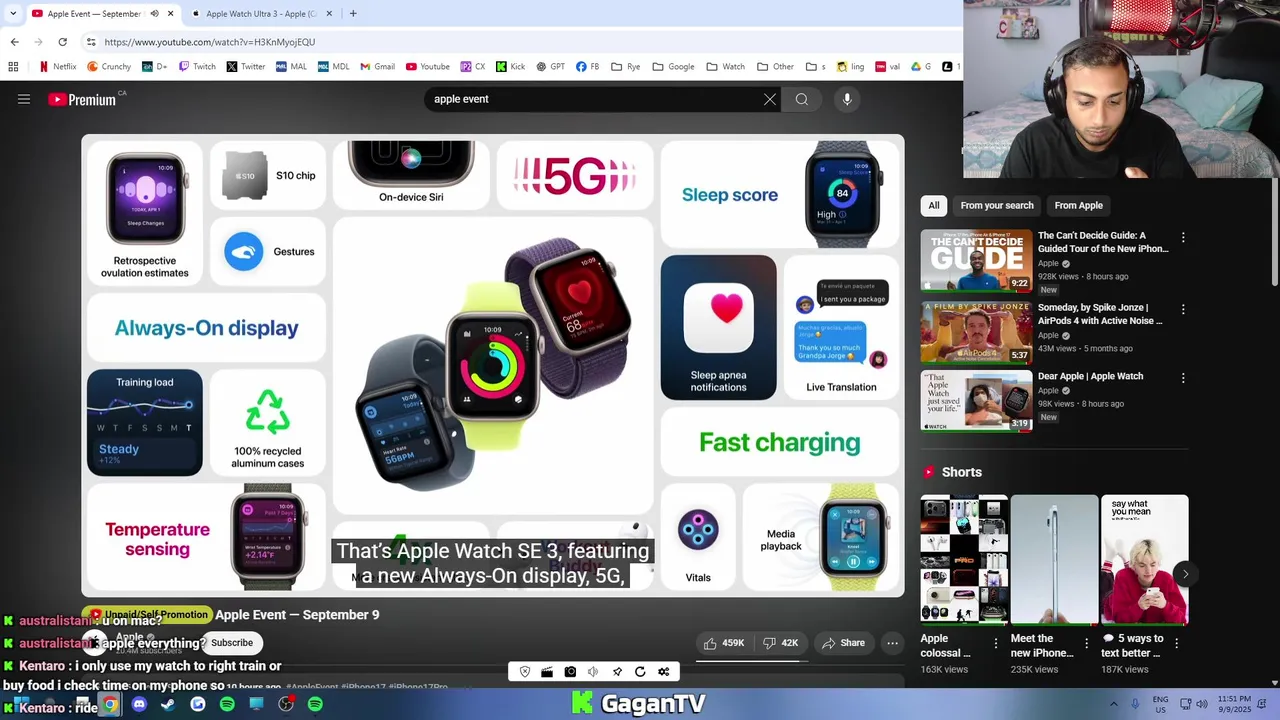The image size is (1280, 720).
Task: Open 'Meet the new iPhone' short
Action: tap(1054, 559)
